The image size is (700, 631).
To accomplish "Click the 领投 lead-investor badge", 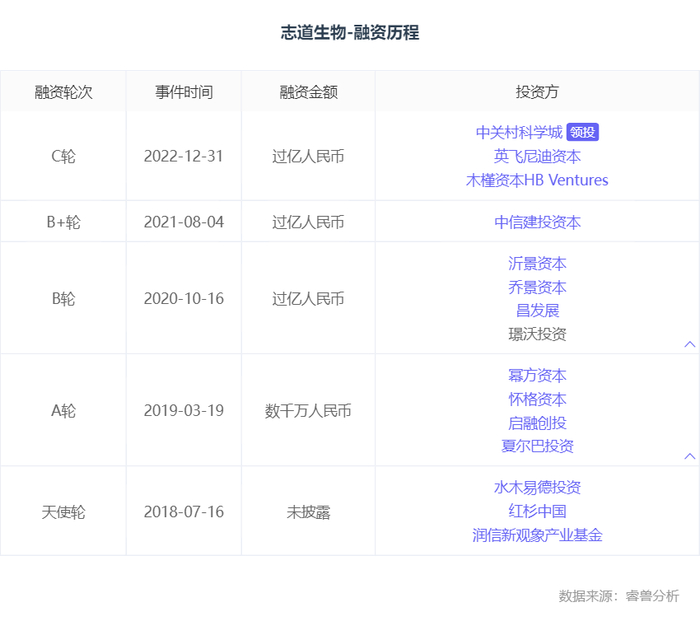I will point(582,132).
